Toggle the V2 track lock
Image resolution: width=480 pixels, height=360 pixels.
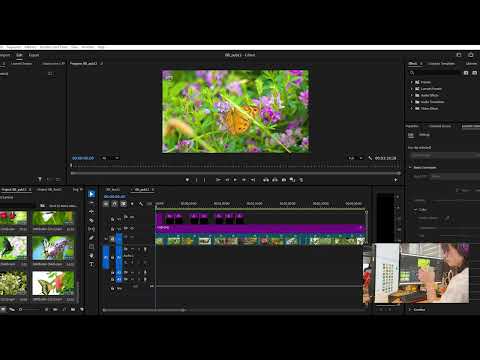112,229
